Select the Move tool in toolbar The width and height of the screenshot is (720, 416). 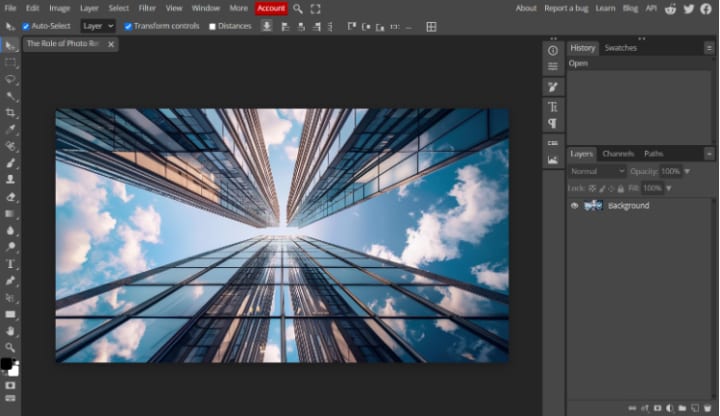point(11,45)
